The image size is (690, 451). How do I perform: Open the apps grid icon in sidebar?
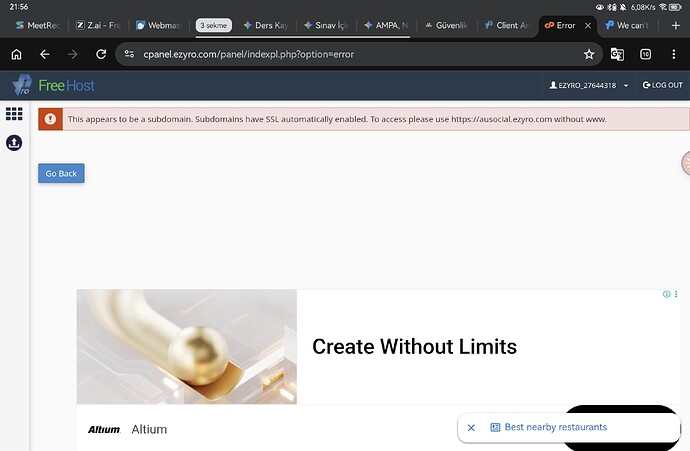click(14, 114)
